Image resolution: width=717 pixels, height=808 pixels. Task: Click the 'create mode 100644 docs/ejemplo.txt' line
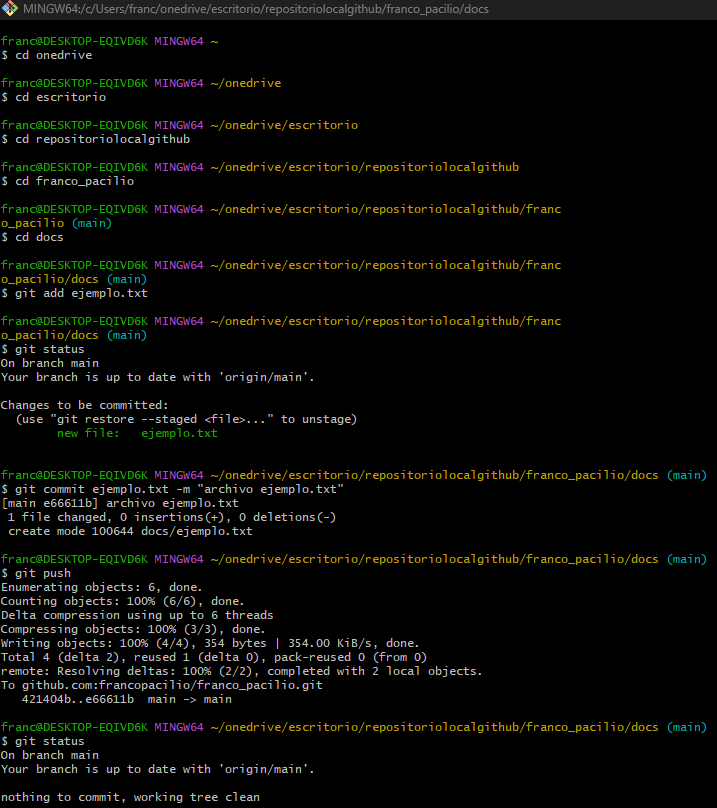[130, 531]
